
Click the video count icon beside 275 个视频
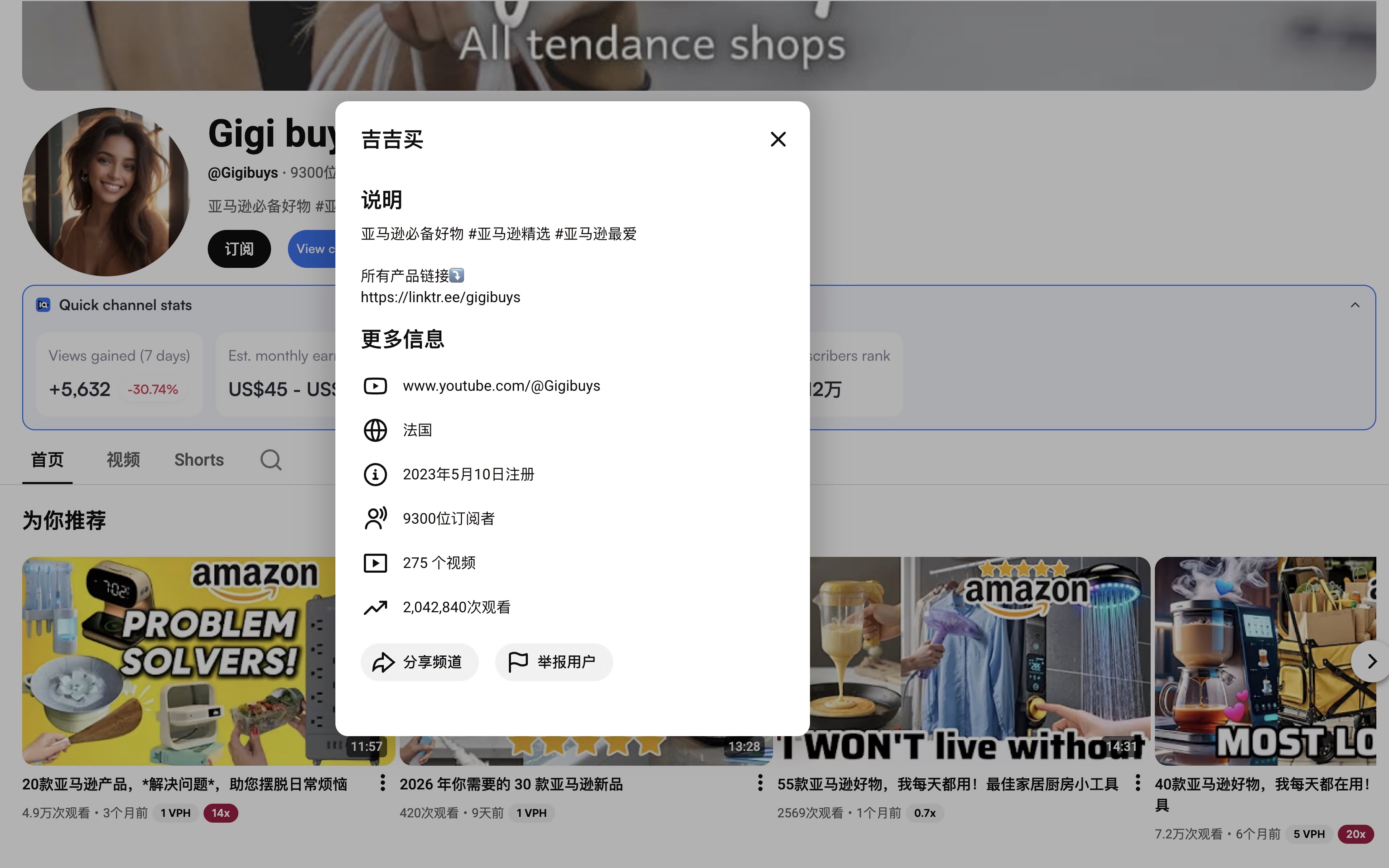tap(375, 563)
